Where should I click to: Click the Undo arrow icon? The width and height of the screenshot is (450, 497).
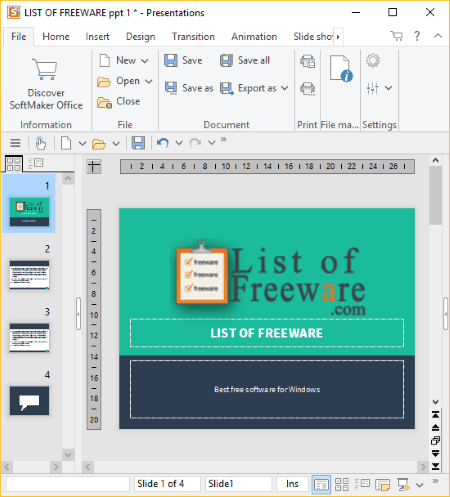163,143
